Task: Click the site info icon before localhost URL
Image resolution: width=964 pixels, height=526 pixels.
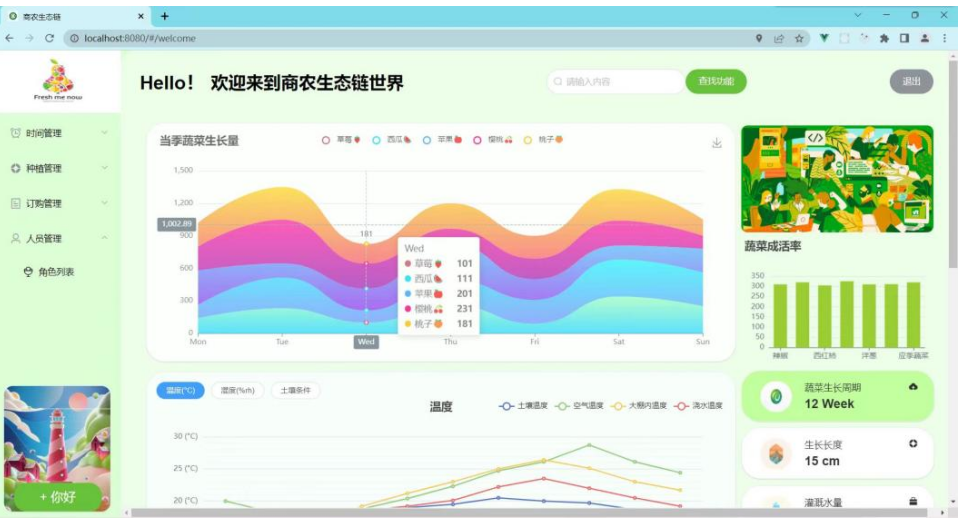Action: point(74,38)
